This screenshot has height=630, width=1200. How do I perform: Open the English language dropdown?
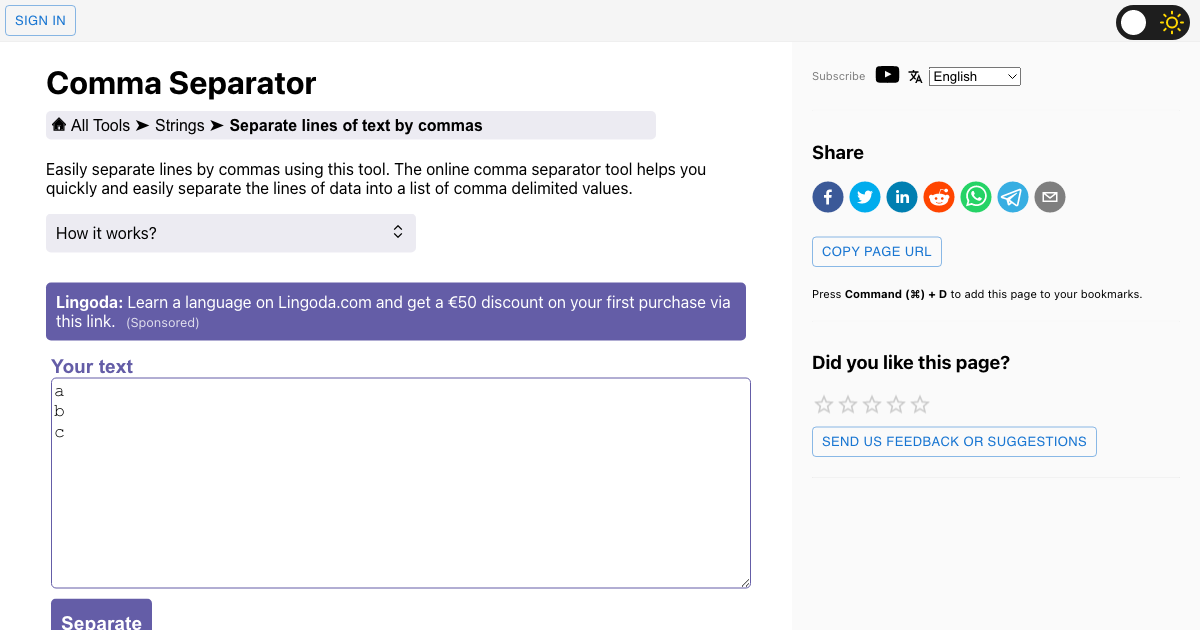click(975, 76)
